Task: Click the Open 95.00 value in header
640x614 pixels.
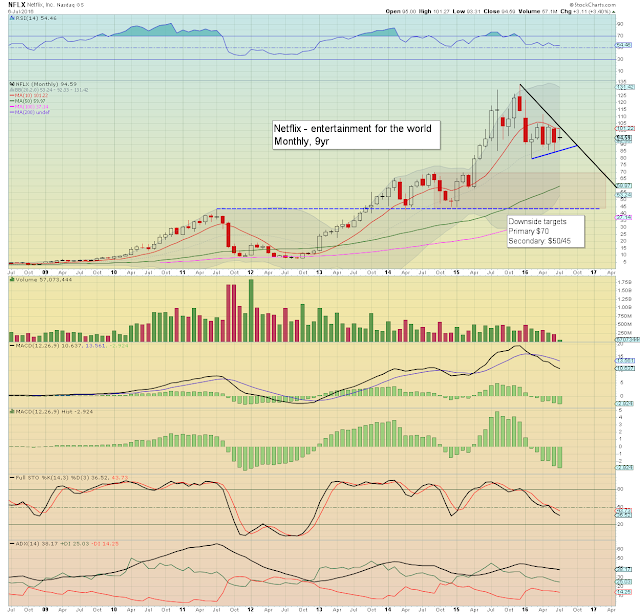Action: click(x=400, y=11)
